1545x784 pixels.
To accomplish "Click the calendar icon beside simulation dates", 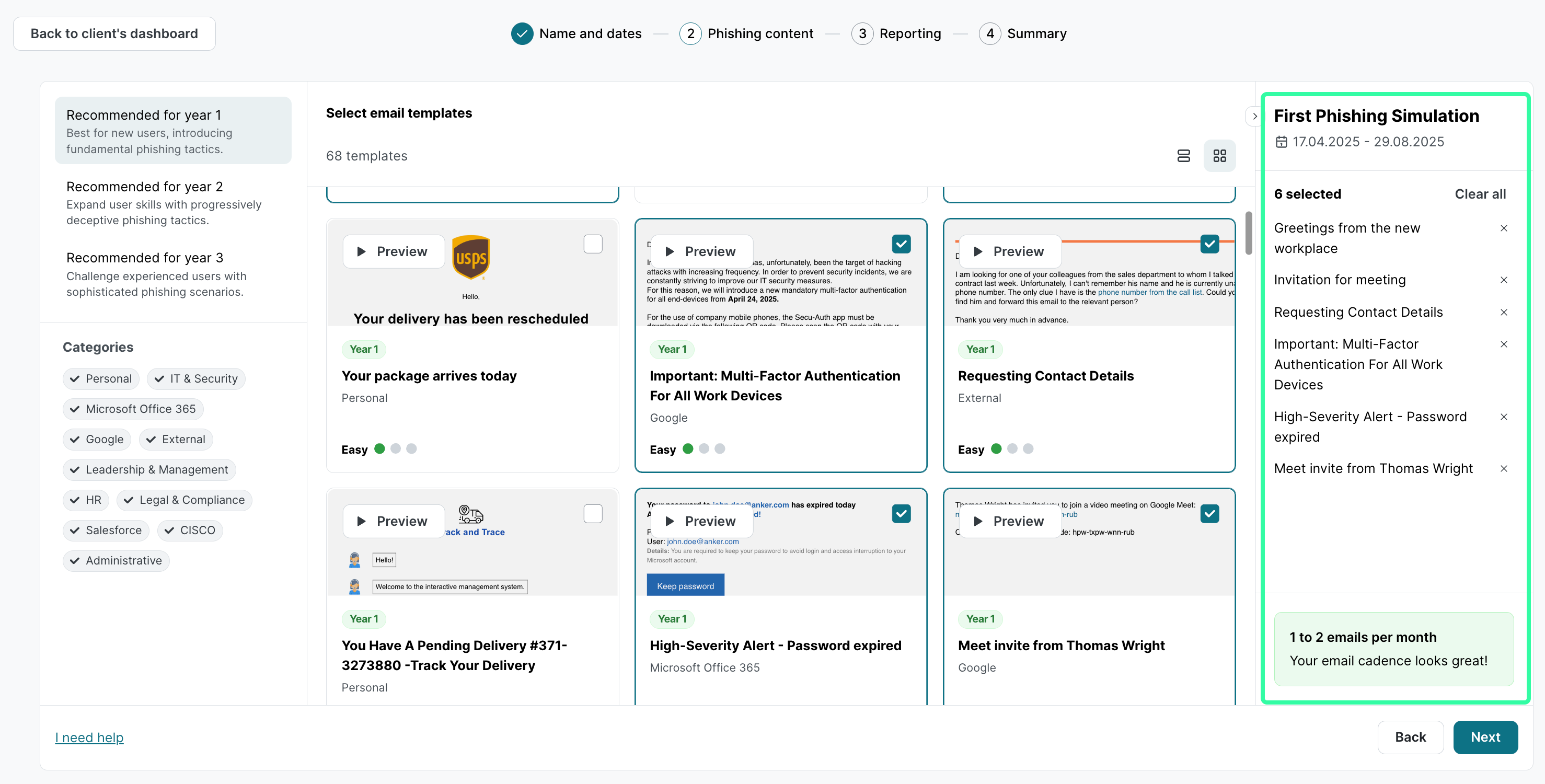I will pyautogui.click(x=1281, y=142).
